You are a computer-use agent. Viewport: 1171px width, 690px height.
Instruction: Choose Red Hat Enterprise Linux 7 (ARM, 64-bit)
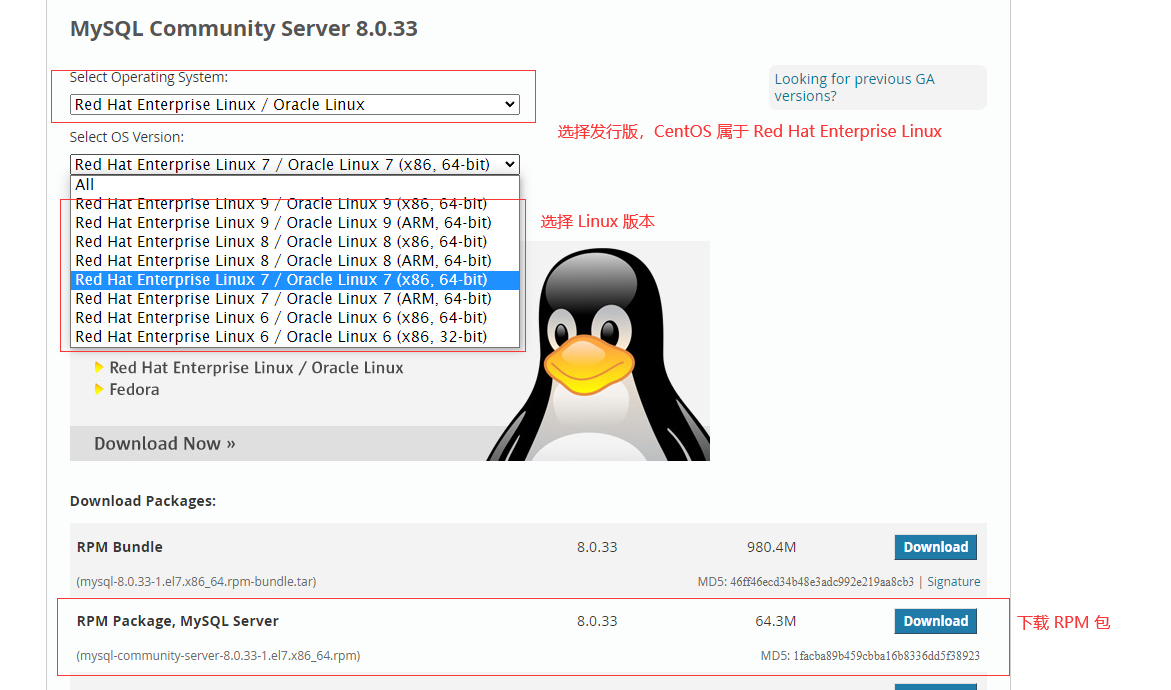pyautogui.click(x=294, y=299)
